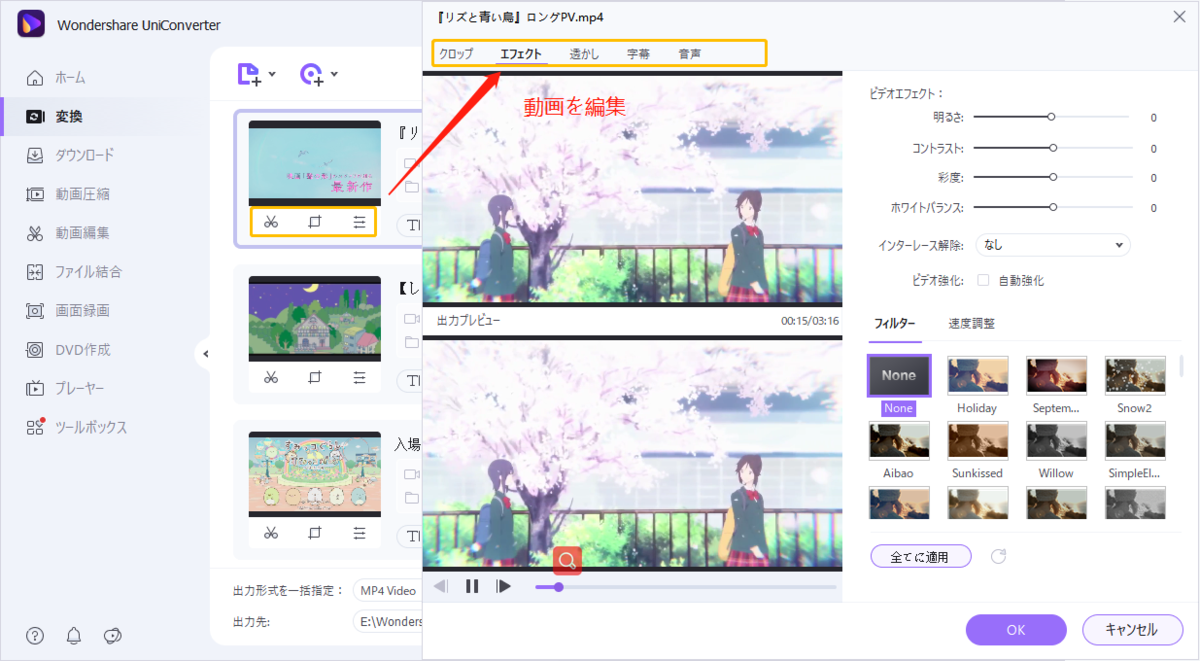Switch to the 透かし tab

[584, 54]
